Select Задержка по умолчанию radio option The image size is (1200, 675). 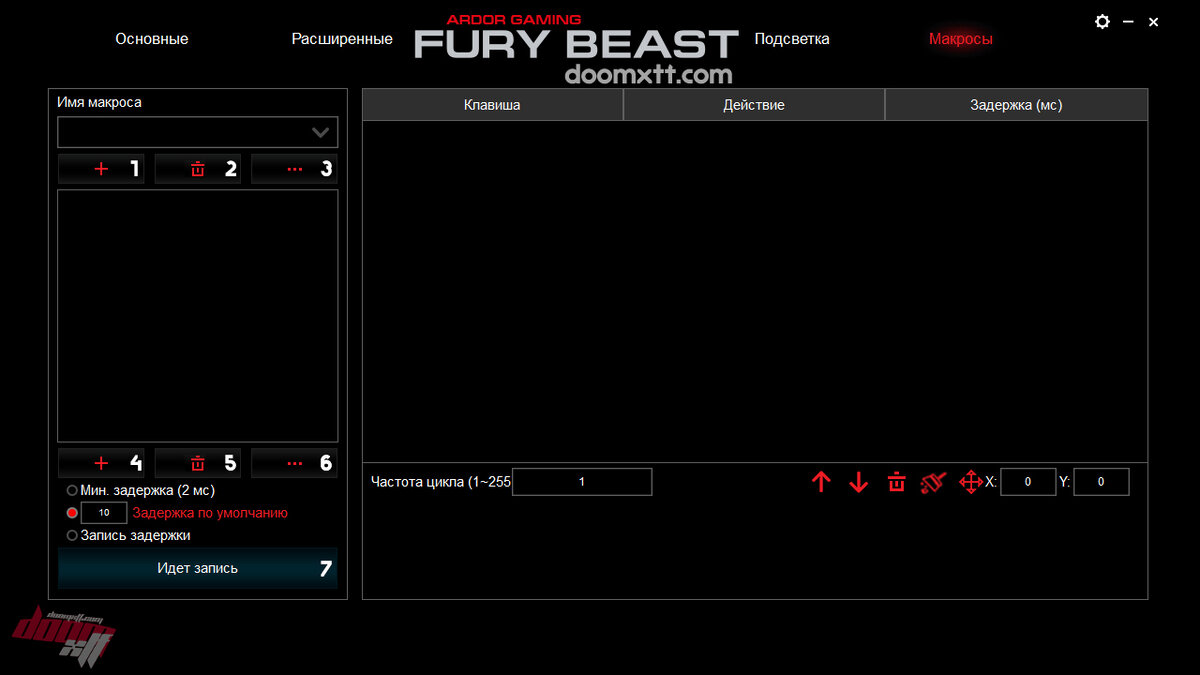(x=72, y=512)
